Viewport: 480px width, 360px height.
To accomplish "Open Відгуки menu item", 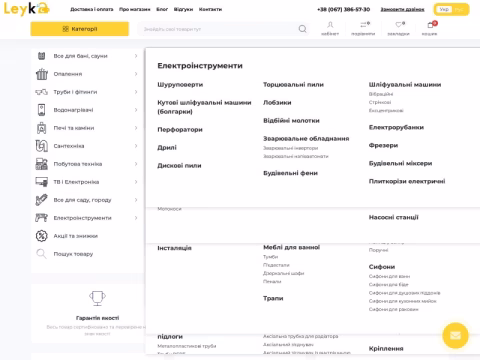I will tap(183, 9).
